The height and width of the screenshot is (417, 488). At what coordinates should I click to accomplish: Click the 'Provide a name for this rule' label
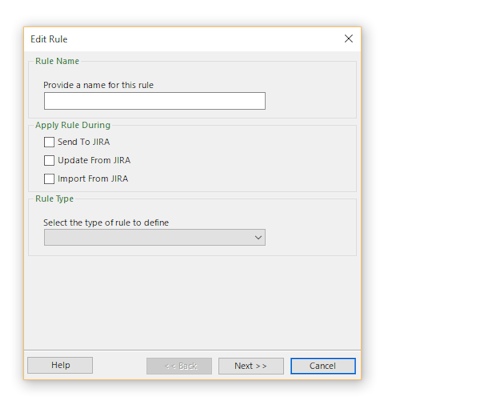pyautogui.click(x=98, y=85)
